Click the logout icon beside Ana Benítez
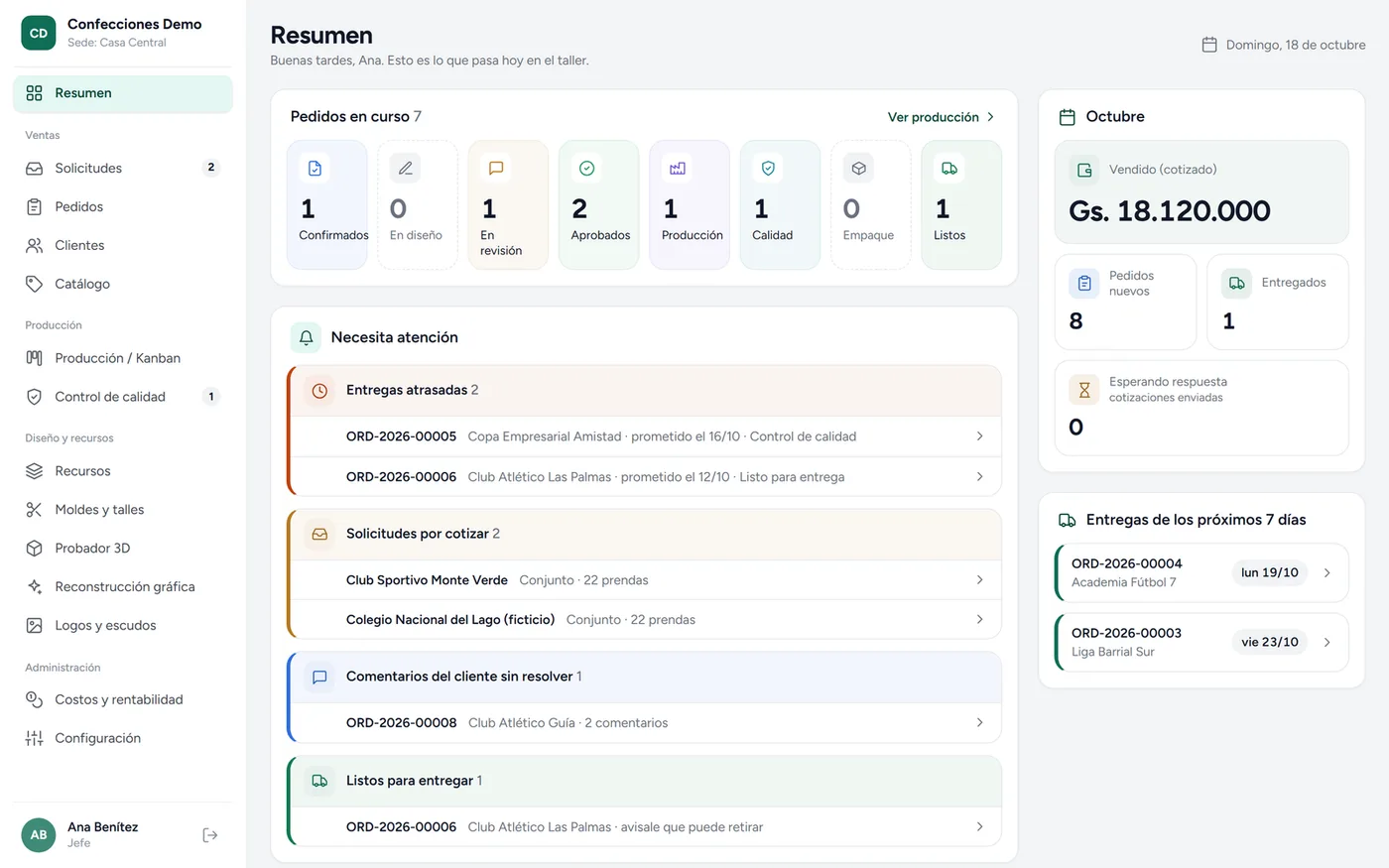Viewport: 1389px width, 868px height. 210,835
